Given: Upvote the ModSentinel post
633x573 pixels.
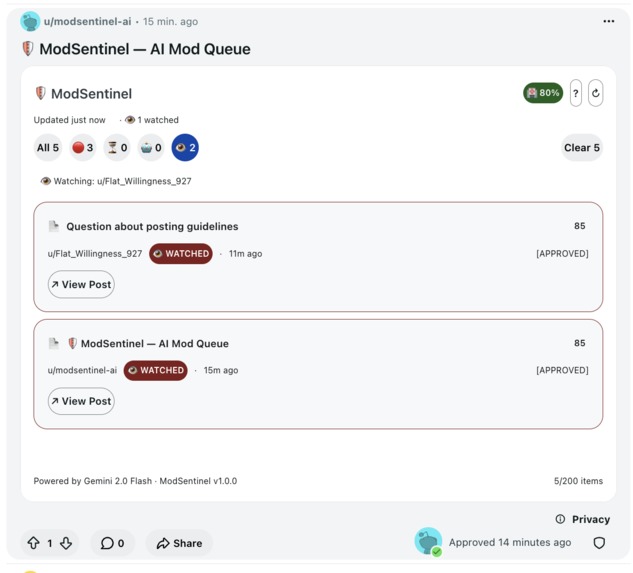Looking at the screenshot, I should pos(34,543).
